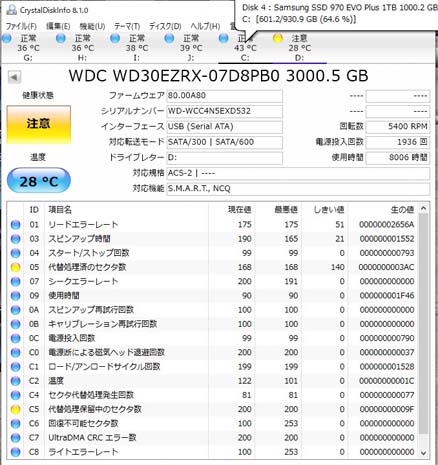
Task: Click status orb of row 04 スタート/ストップ回数
Action: tap(15, 253)
